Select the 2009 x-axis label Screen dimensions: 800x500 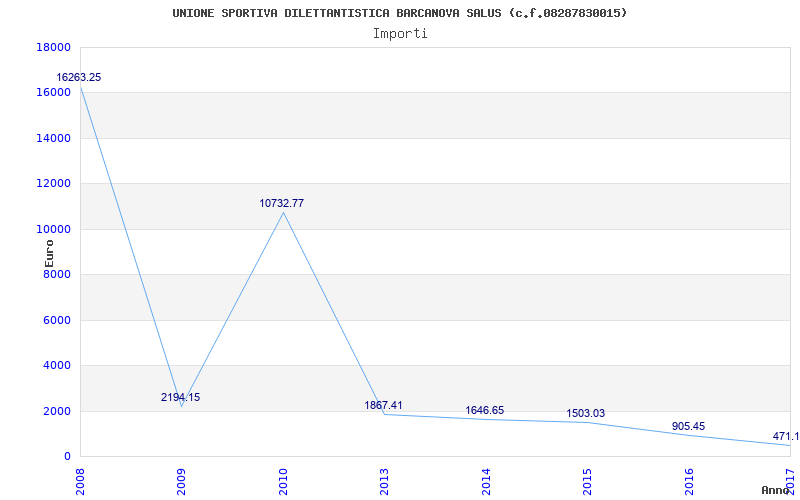182,482
